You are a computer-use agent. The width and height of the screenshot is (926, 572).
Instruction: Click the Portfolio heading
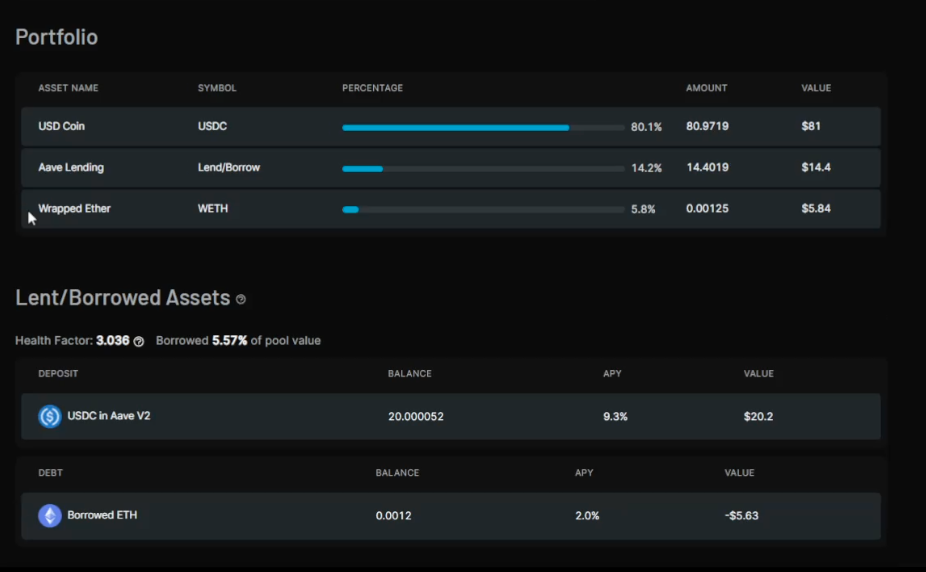[x=57, y=37]
